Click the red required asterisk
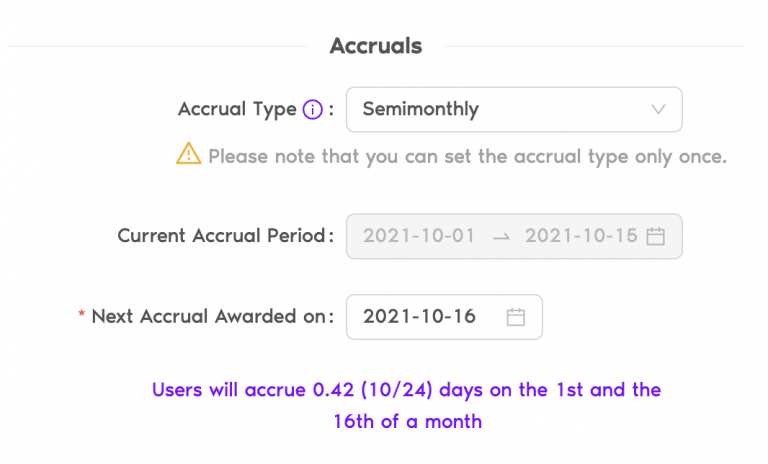 (81, 314)
